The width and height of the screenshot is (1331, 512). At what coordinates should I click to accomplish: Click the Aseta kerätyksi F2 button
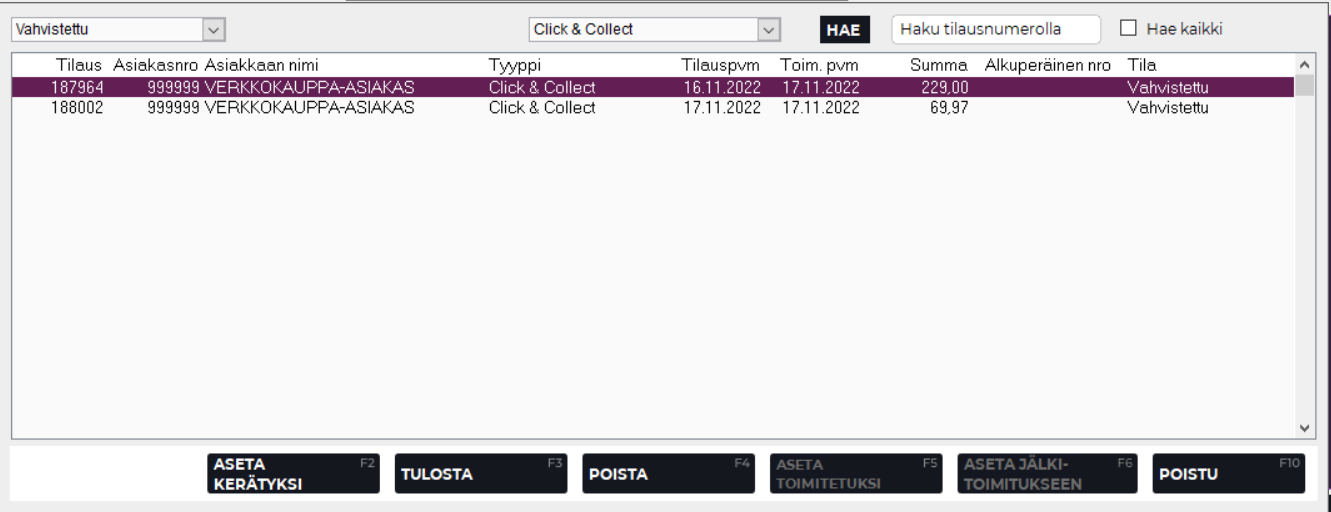tap(293, 474)
